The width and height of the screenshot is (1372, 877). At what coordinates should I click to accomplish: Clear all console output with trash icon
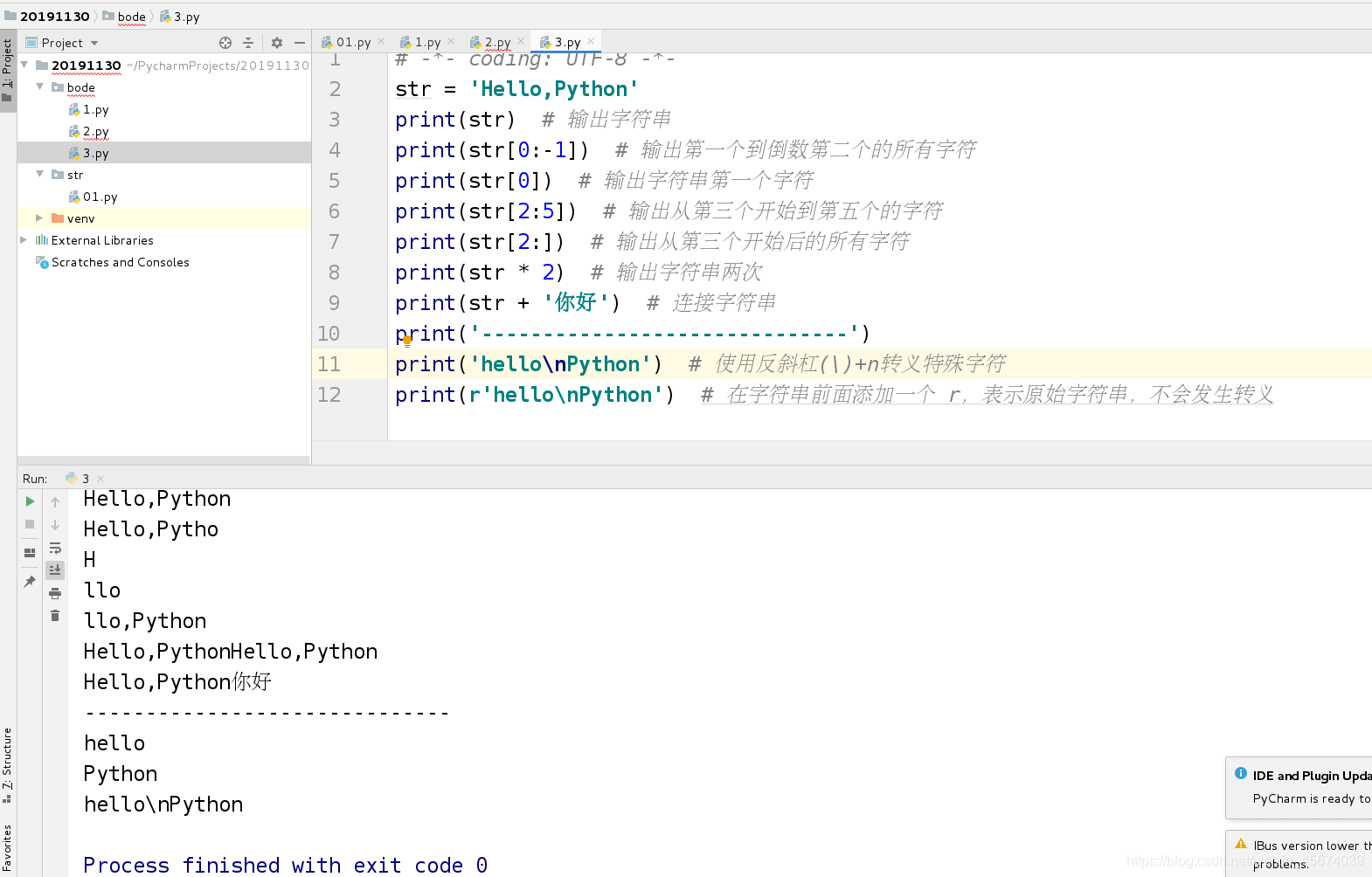tap(55, 616)
